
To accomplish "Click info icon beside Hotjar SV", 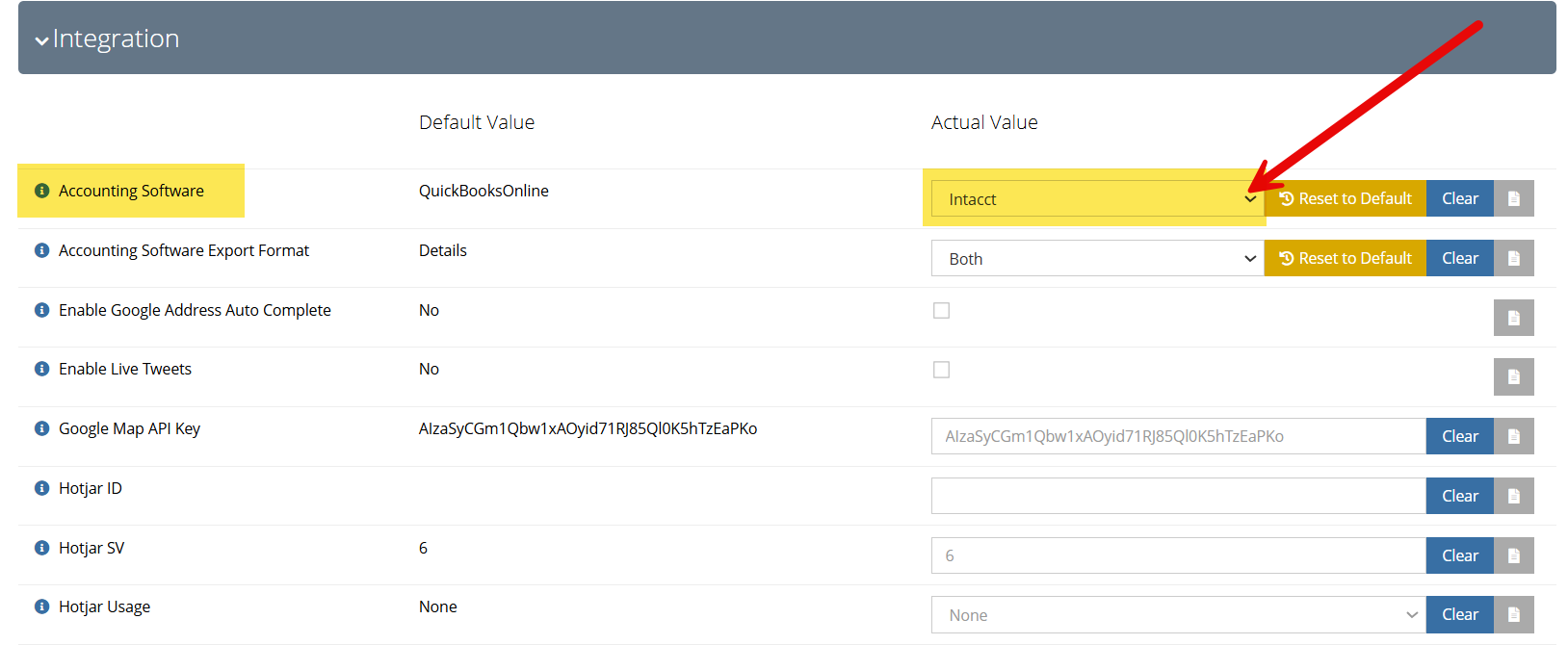I will click(x=41, y=548).
